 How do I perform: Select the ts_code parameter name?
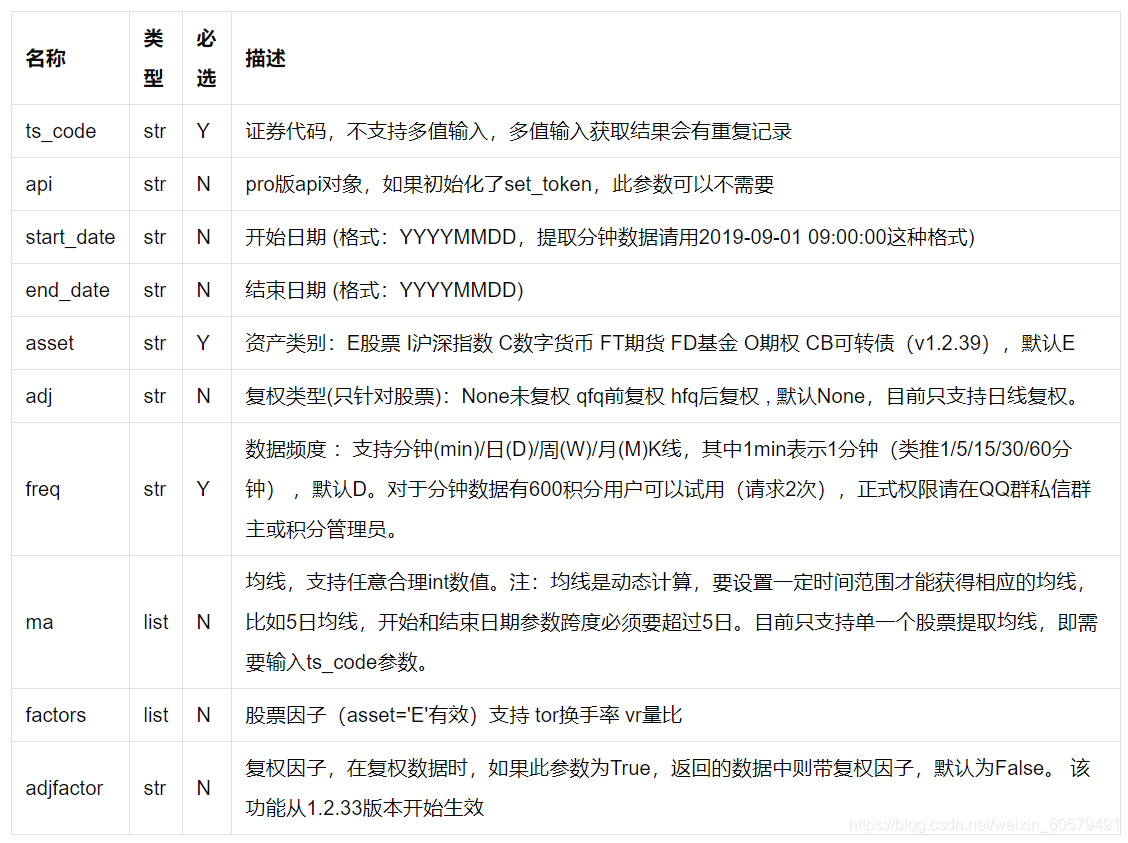click(x=60, y=132)
